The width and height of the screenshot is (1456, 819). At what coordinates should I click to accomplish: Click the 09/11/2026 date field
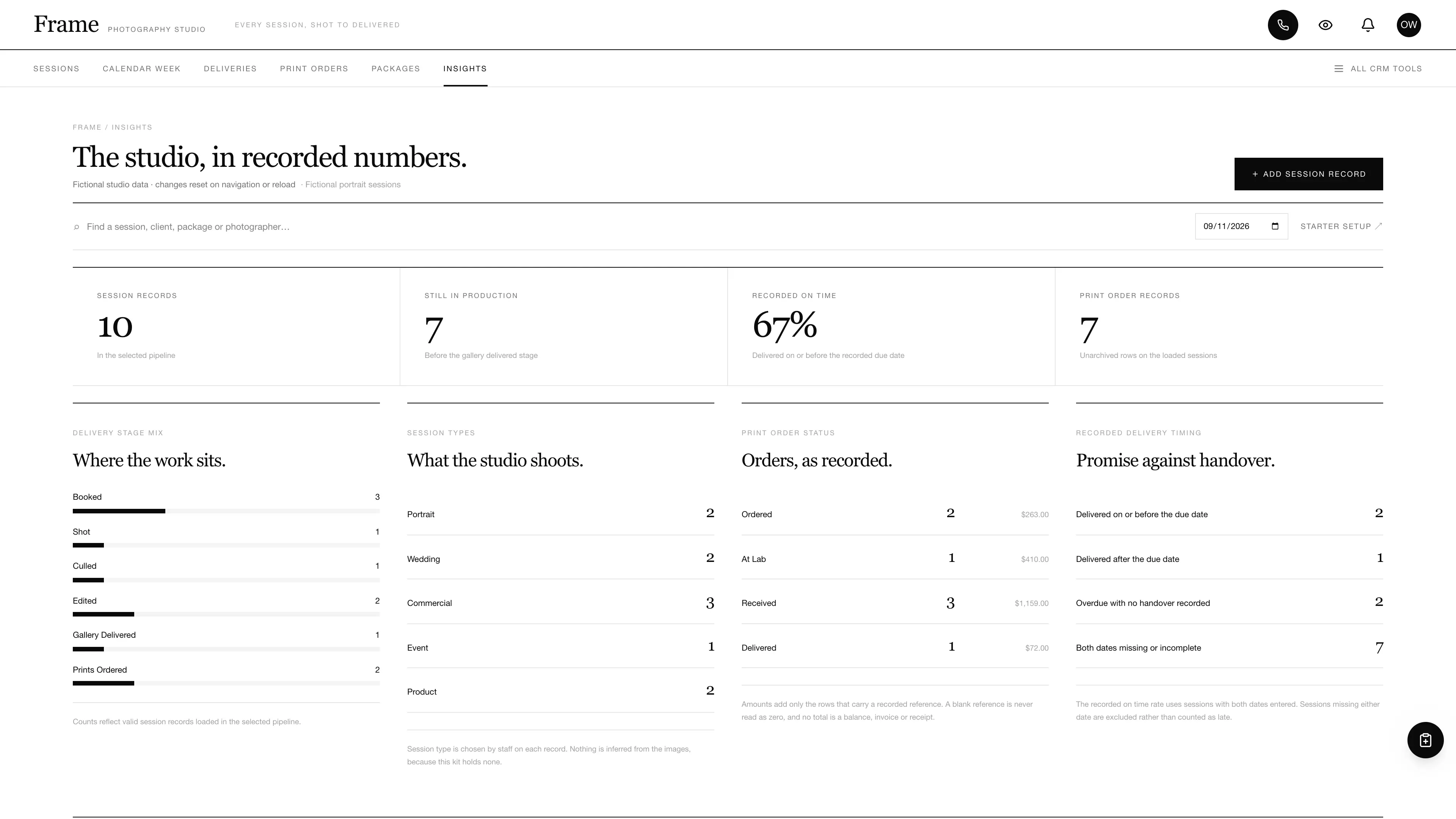coord(1241,226)
